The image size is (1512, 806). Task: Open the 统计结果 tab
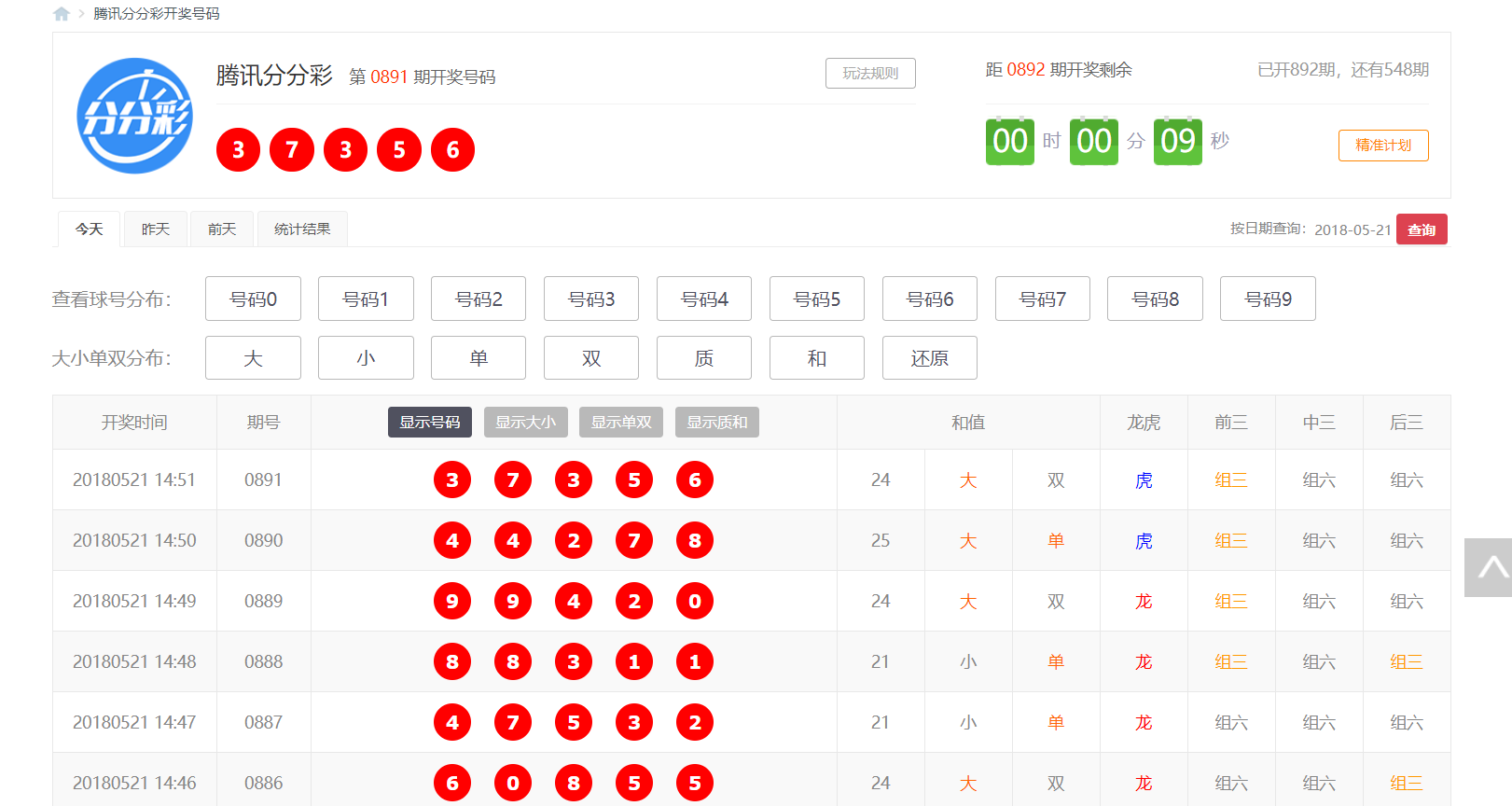(x=302, y=229)
